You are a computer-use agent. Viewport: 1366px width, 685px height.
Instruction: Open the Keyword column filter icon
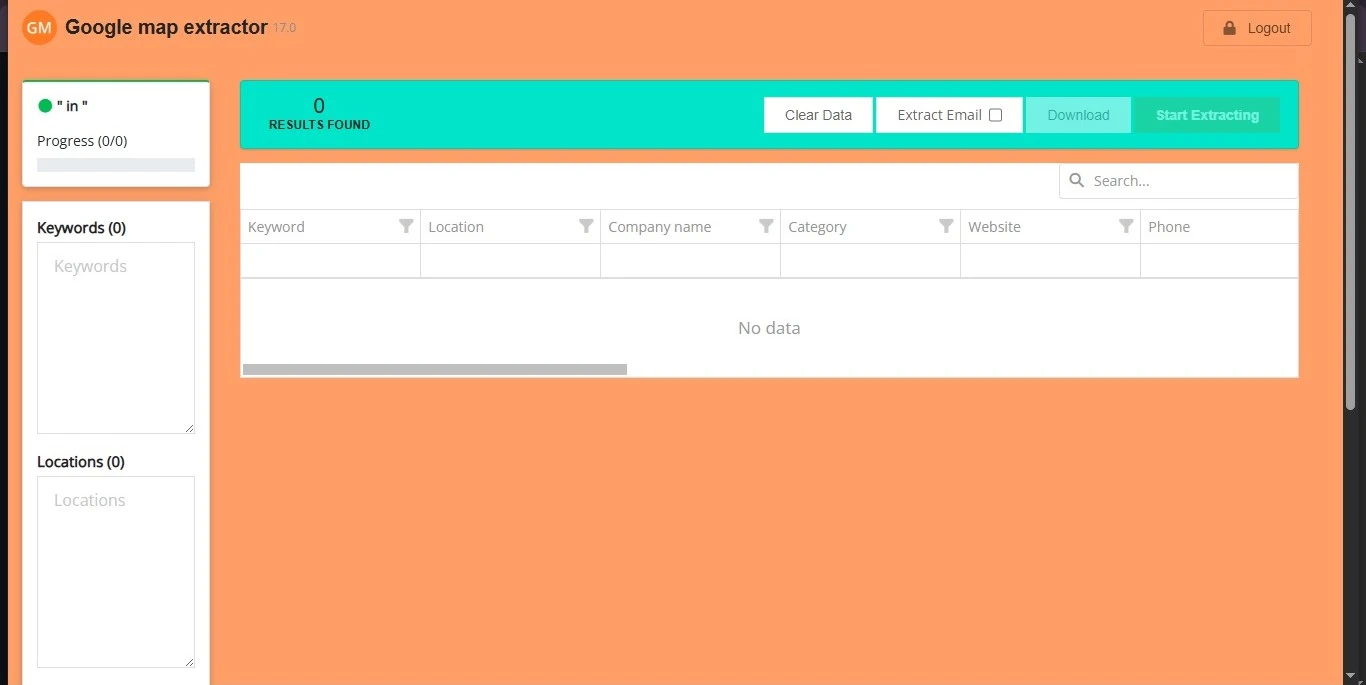(406, 226)
